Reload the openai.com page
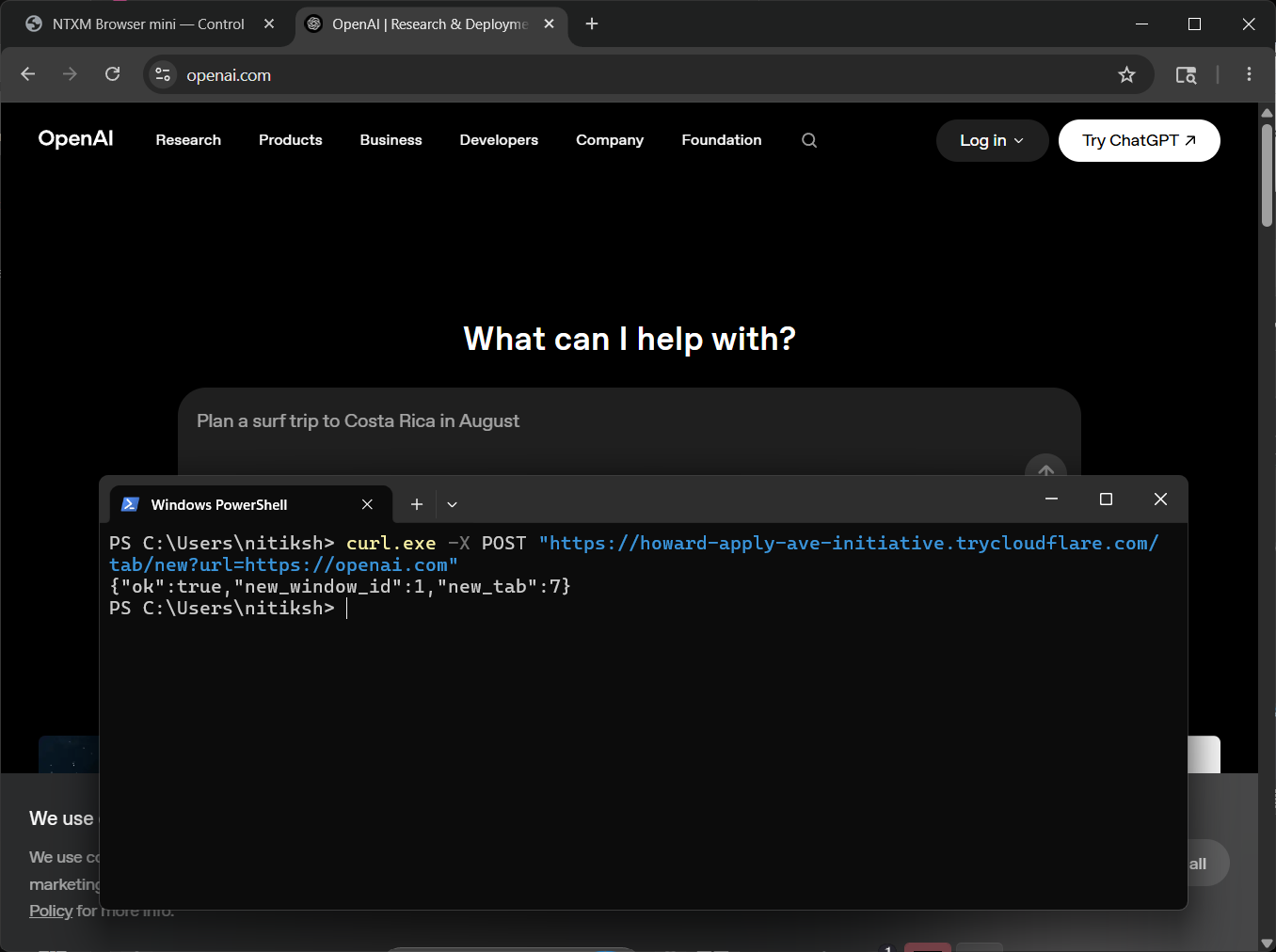The image size is (1276, 952). click(113, 74)
